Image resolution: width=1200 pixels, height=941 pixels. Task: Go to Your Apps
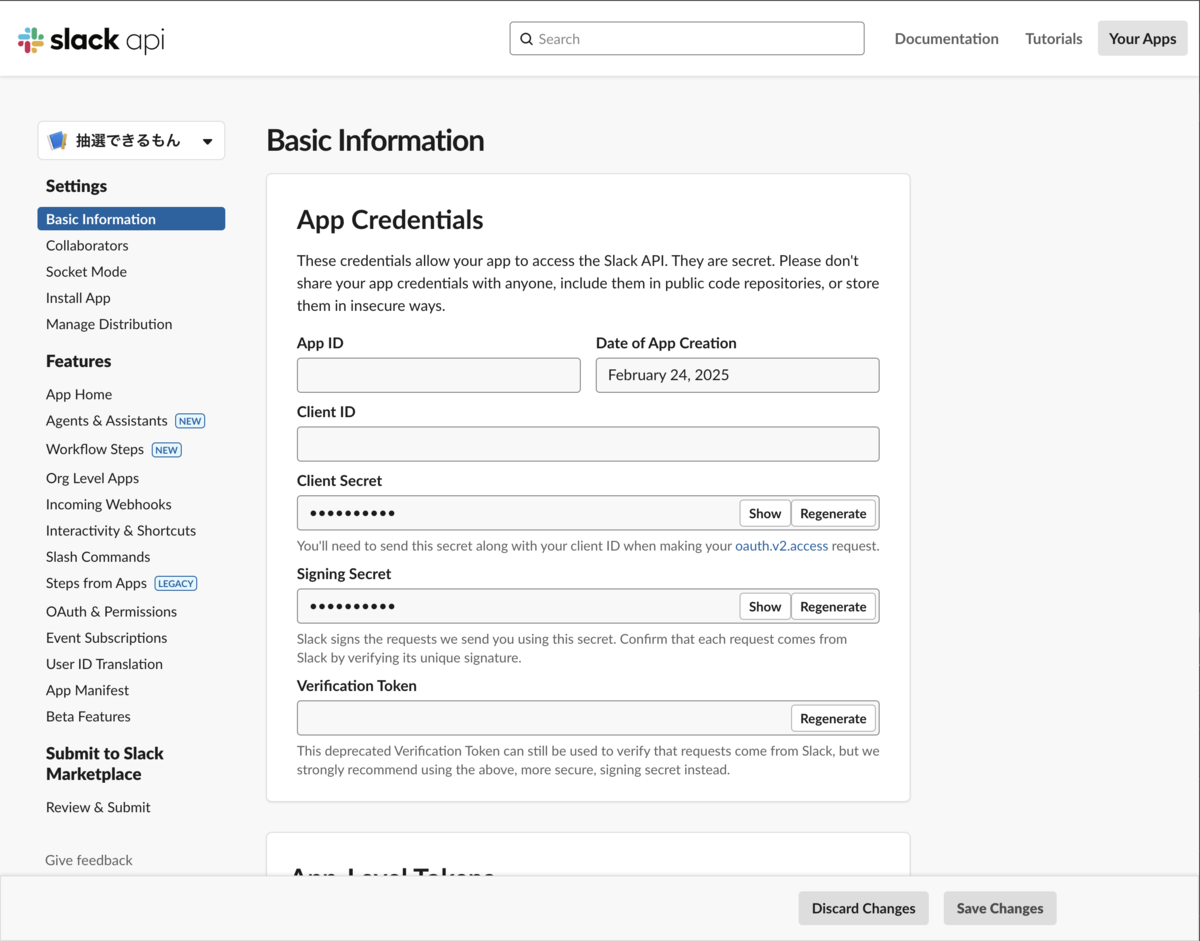tap(1142, 39)
